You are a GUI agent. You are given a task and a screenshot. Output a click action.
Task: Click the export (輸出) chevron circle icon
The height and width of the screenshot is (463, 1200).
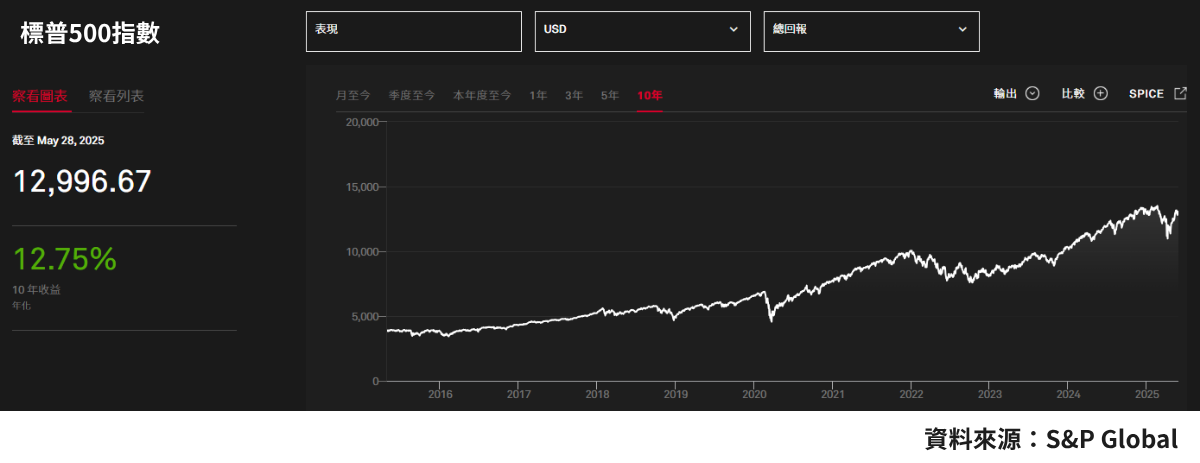click(1033, 93)
